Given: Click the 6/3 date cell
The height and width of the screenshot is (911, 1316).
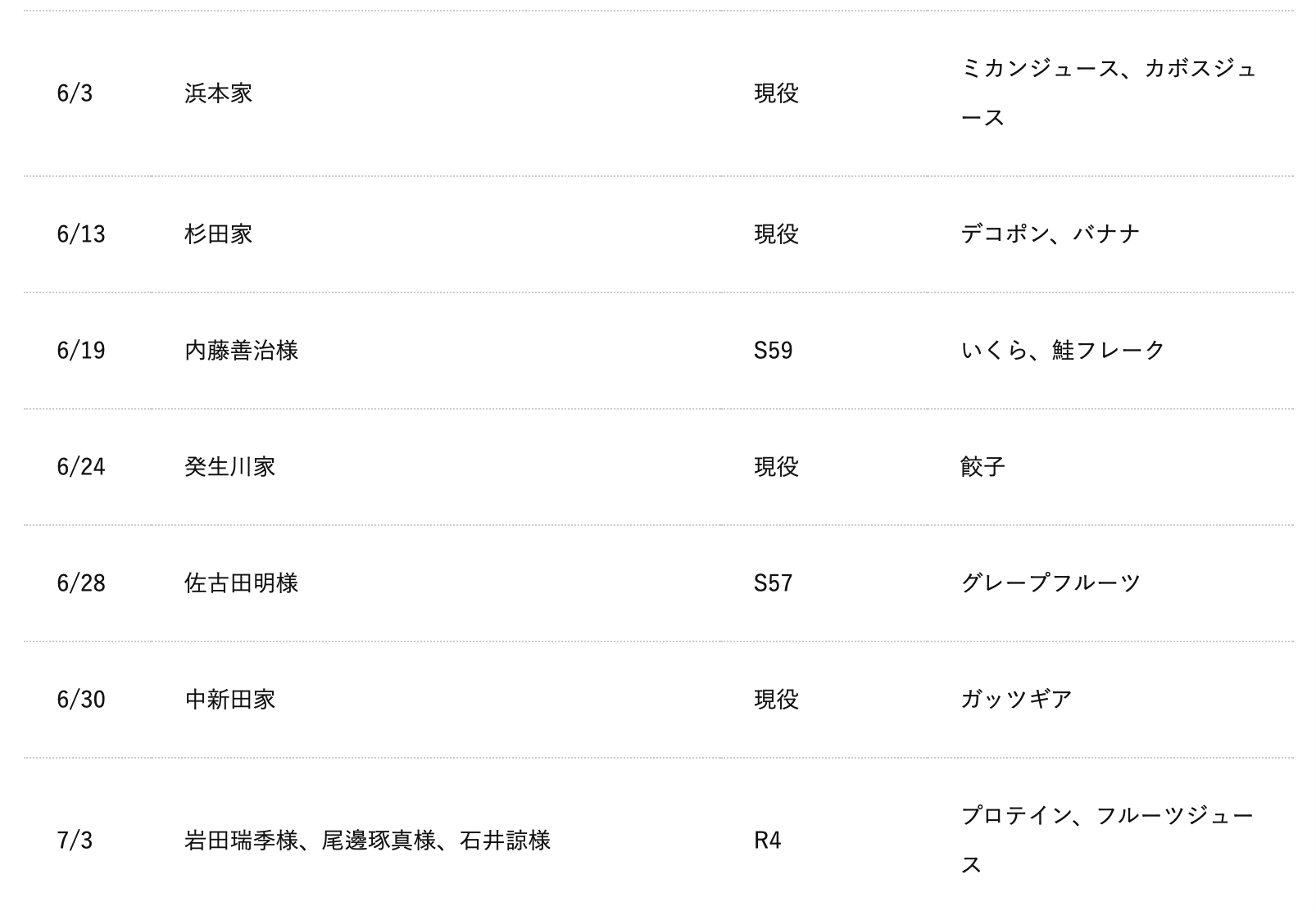Looking at the screenshot, I should tap(75, 93).
